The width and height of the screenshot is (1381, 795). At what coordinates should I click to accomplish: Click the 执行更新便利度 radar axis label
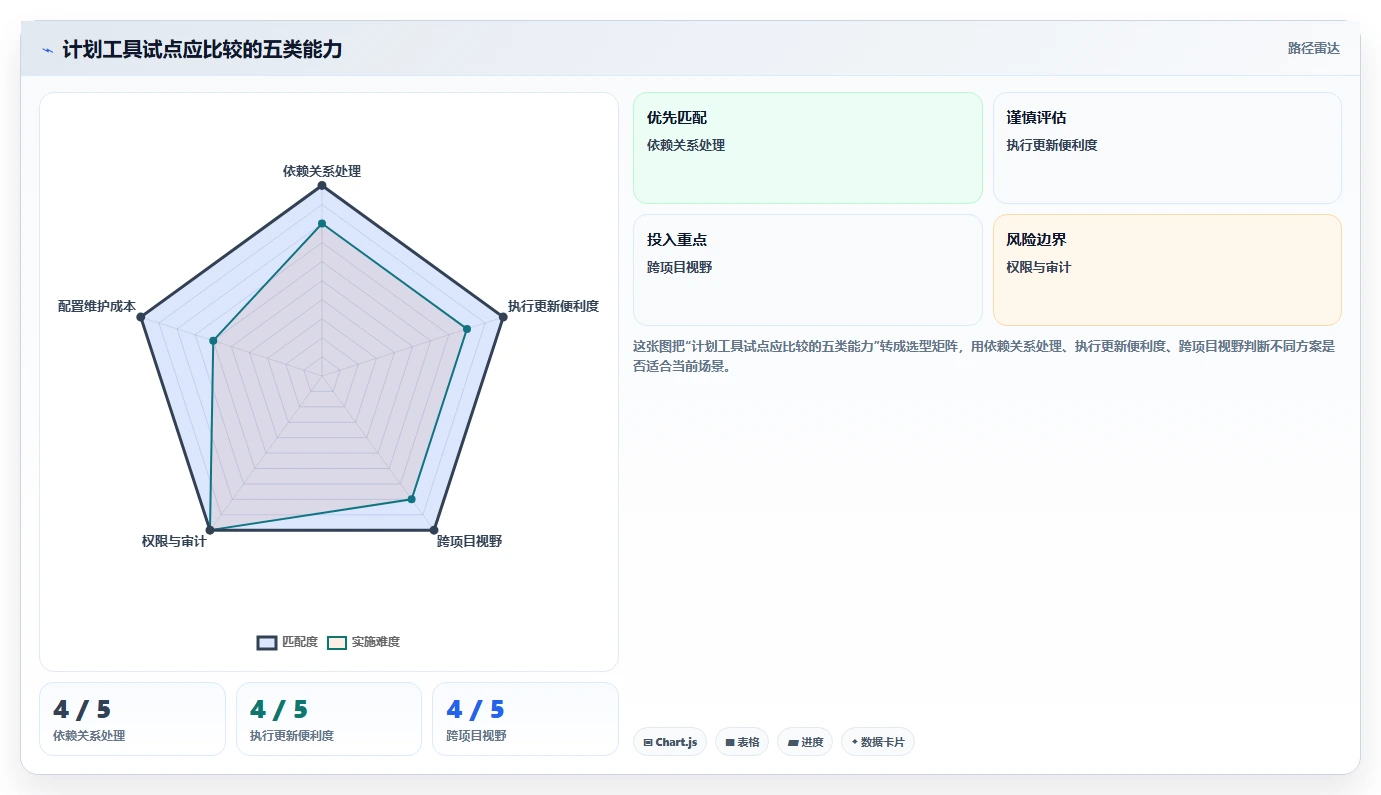[553, 306]
